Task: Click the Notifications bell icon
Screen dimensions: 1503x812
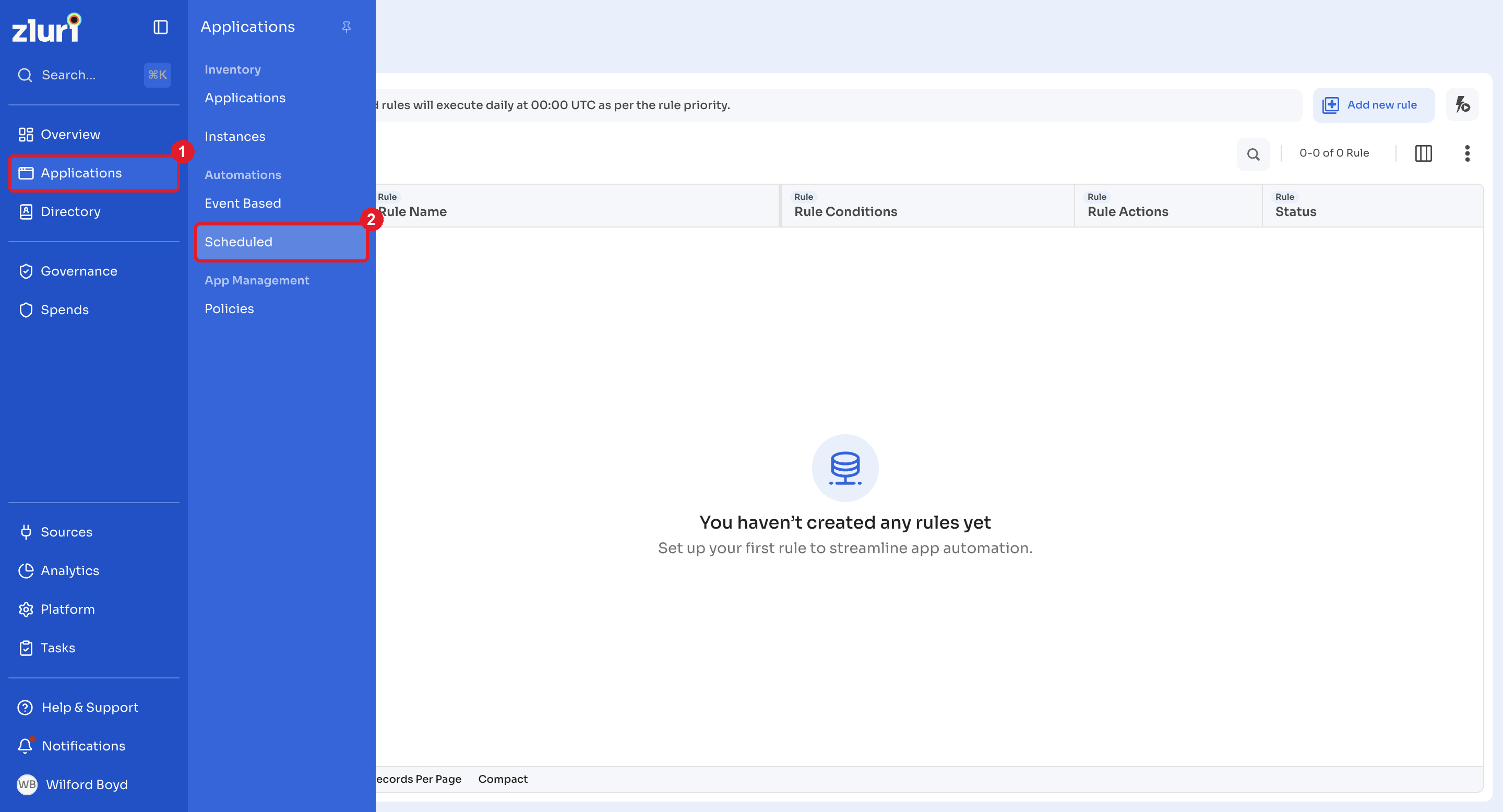Action: click(x=25, y=746)
